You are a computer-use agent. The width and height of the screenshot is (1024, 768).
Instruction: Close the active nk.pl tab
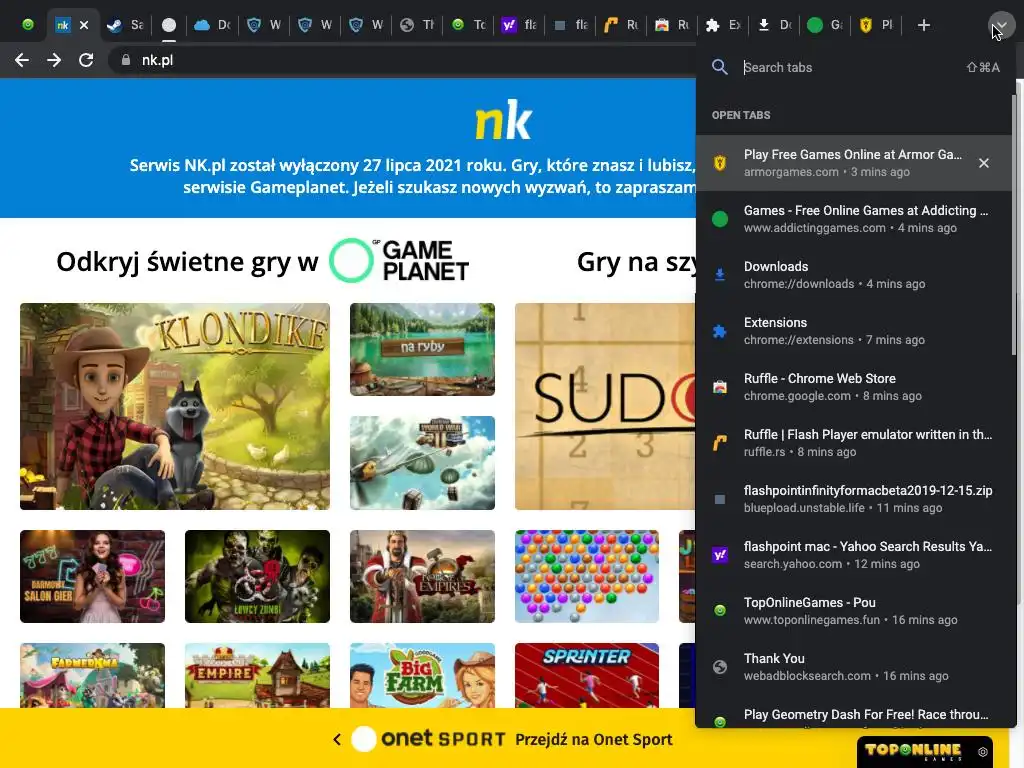tap(84, 25)
